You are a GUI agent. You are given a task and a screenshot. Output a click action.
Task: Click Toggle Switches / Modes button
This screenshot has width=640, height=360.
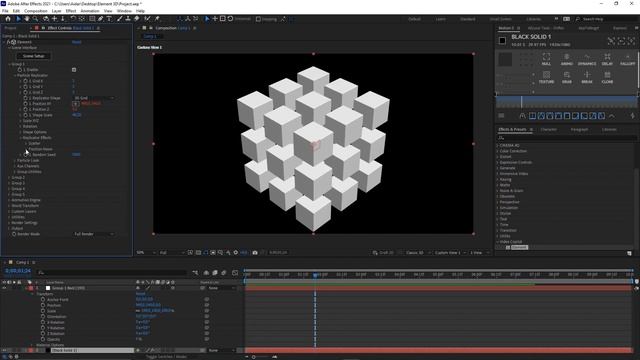click(x=167, y=356)
